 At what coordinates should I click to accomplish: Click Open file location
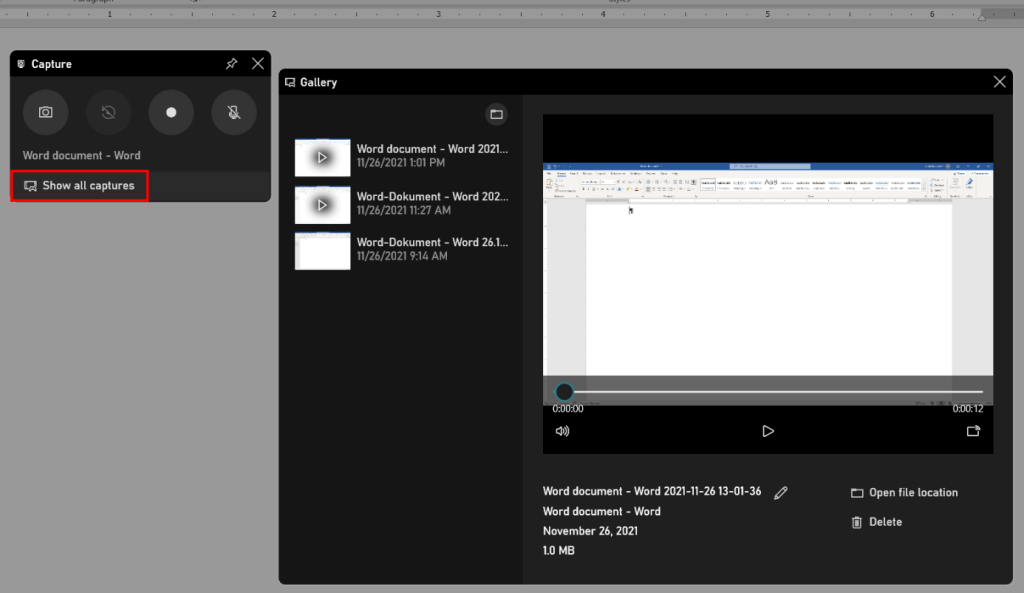click(904, 492)
